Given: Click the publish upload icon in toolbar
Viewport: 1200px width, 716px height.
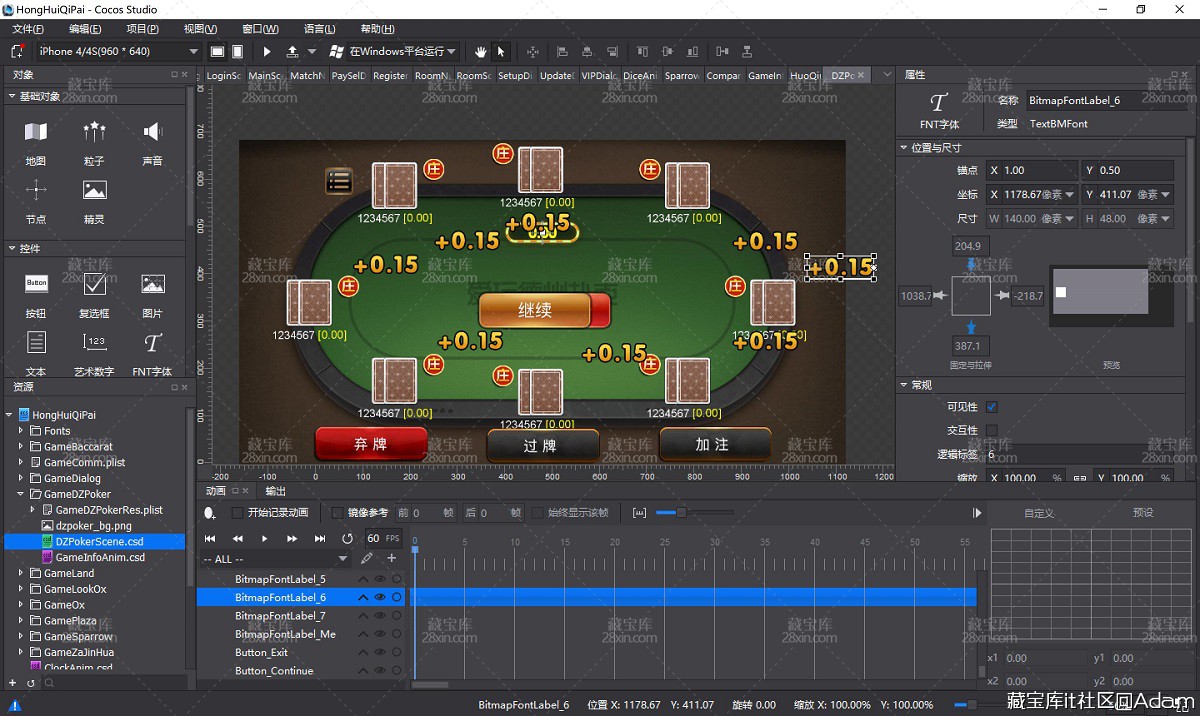Looking at the screenshot, I should (292, 51).
